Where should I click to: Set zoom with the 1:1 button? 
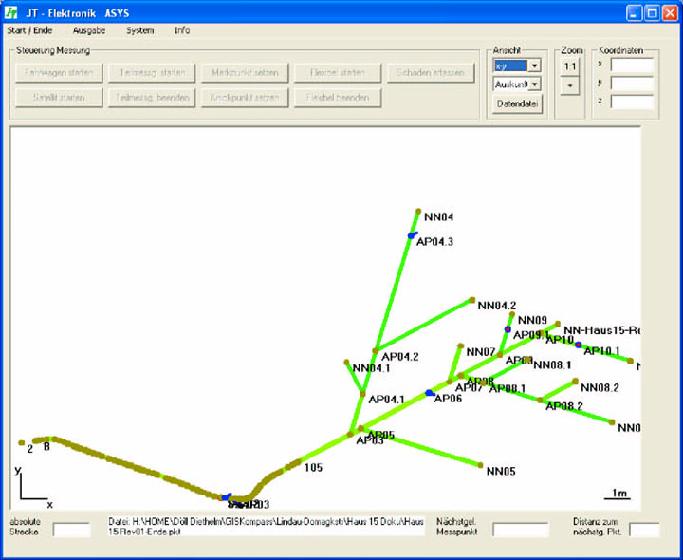point(569,65)
